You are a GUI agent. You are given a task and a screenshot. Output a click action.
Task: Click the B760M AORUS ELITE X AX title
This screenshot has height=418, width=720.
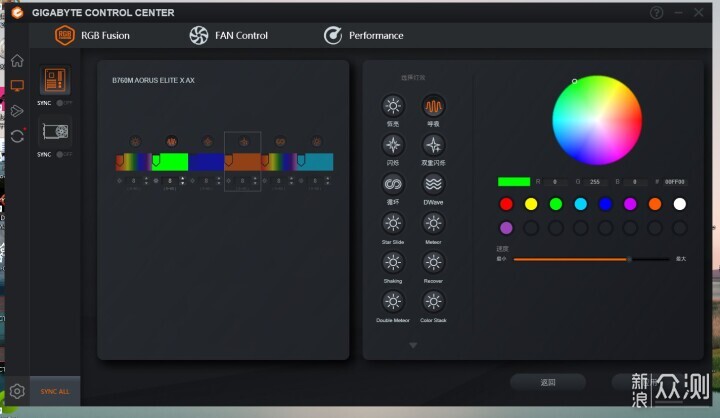point(153,80)
